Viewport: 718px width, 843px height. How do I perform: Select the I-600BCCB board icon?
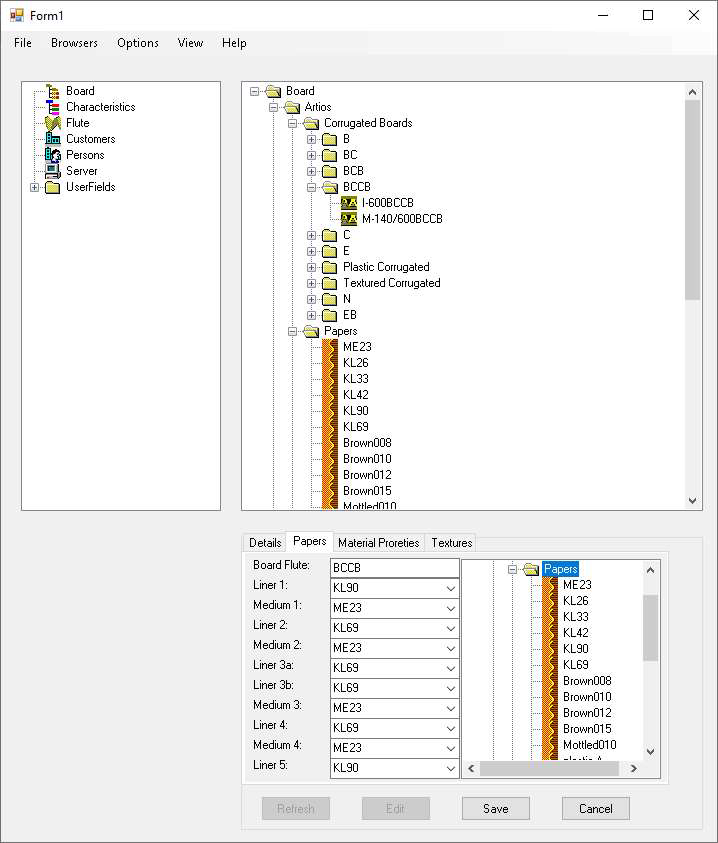349,203
